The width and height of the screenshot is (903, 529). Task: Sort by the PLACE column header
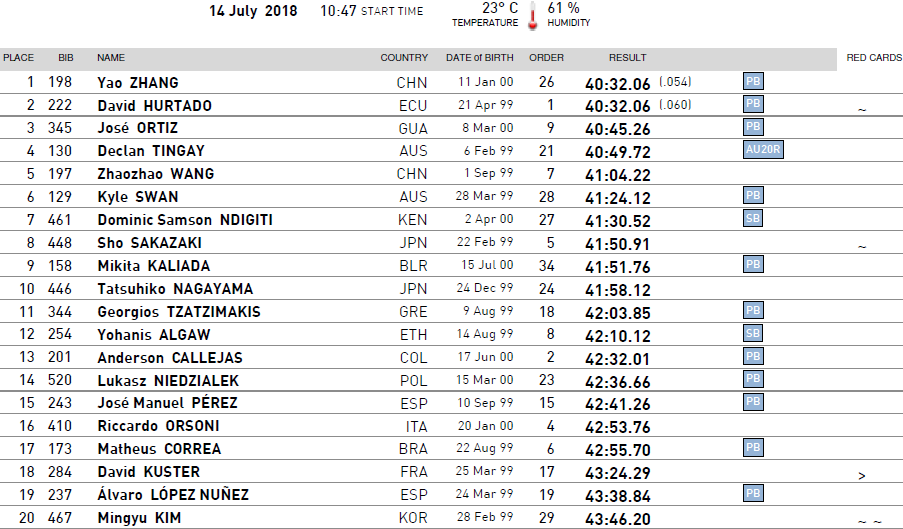coord(18,58)
